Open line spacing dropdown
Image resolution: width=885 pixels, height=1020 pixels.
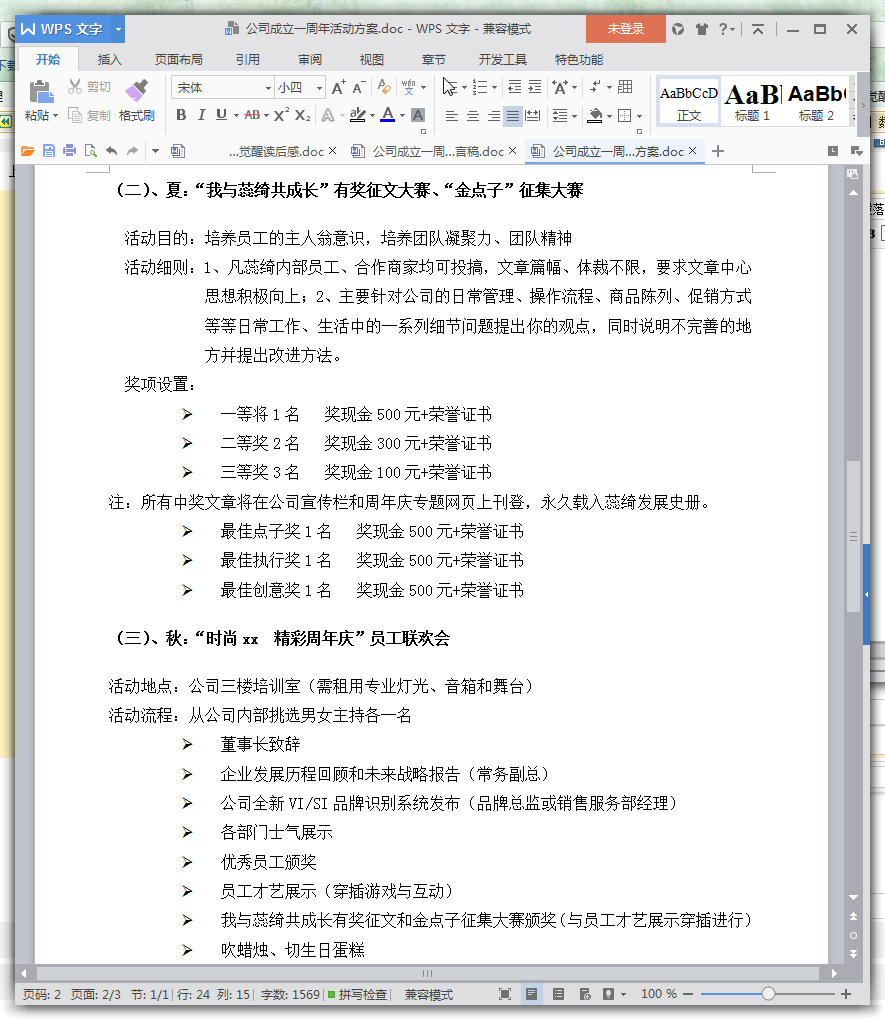click(x=575, y=116)
